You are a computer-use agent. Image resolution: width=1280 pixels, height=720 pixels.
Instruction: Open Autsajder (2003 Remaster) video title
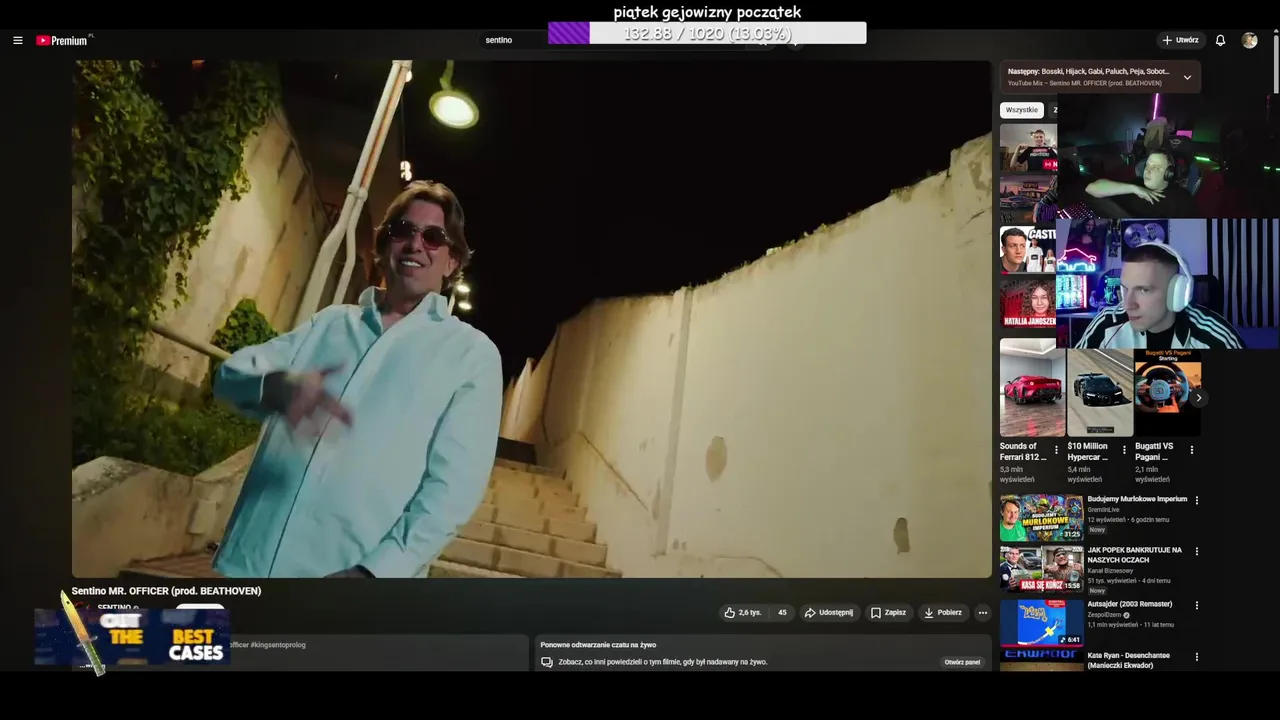pyautogui.click(x=1129, y=604)
